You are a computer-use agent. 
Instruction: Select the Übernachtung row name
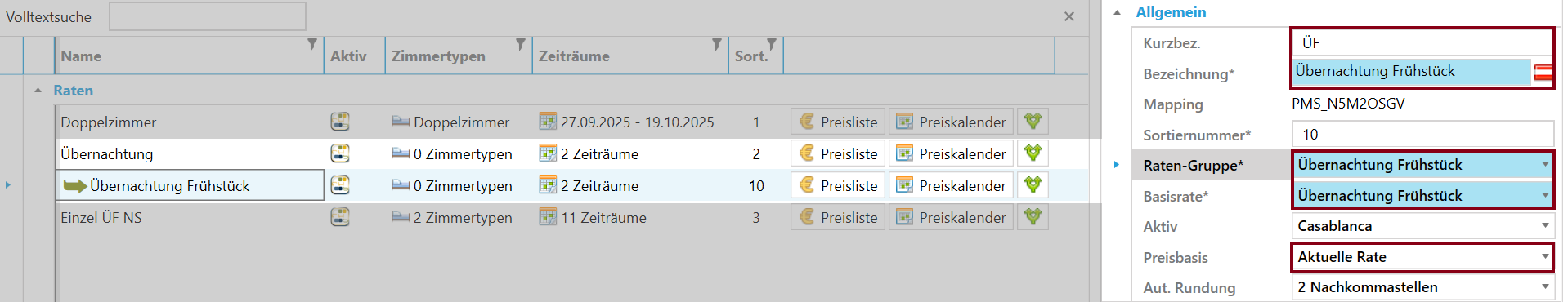(107, 153)
